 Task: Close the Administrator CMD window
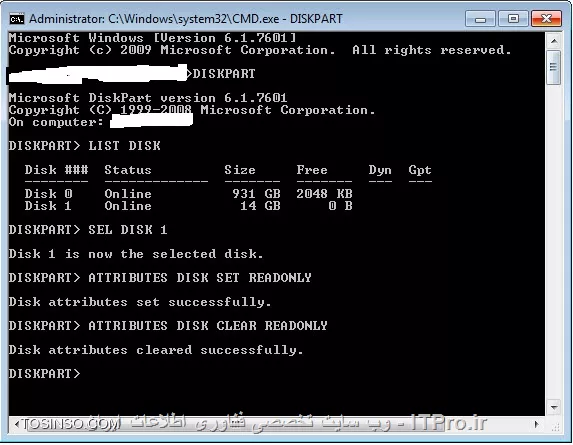coord(546,19)
